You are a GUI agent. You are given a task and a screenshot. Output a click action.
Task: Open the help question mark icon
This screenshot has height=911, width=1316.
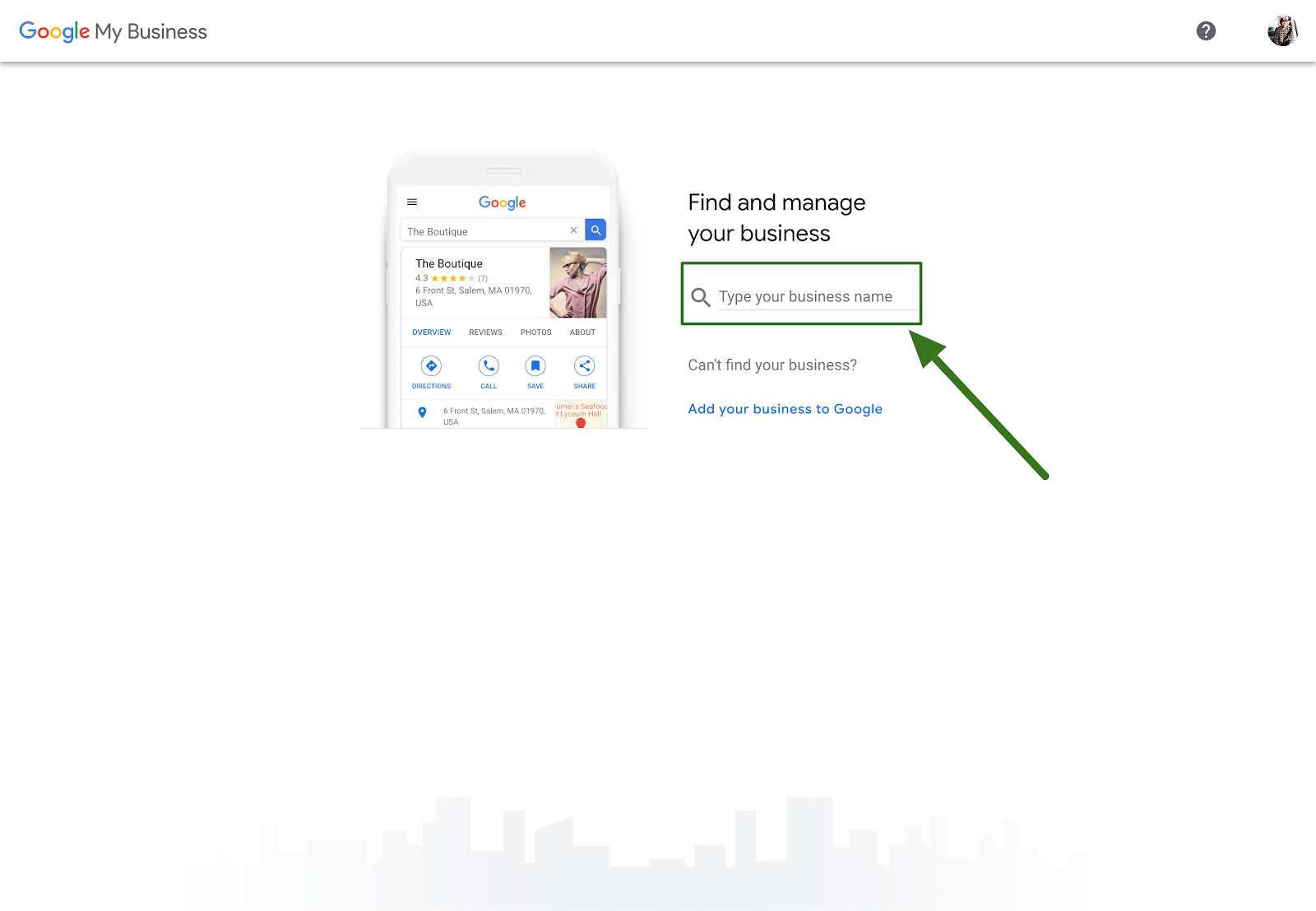coord(1206,31)
